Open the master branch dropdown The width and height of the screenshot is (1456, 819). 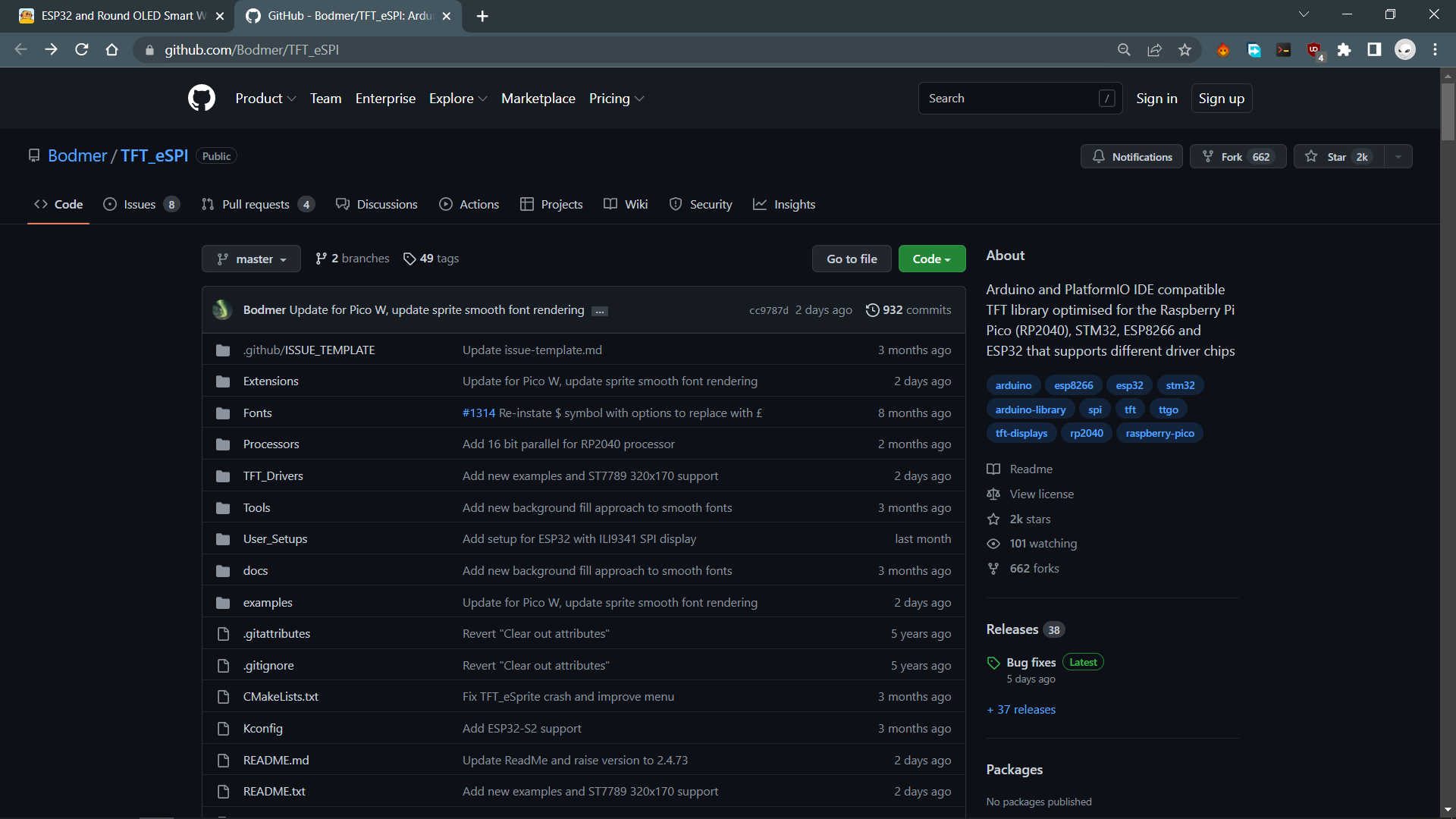point(251,259)
